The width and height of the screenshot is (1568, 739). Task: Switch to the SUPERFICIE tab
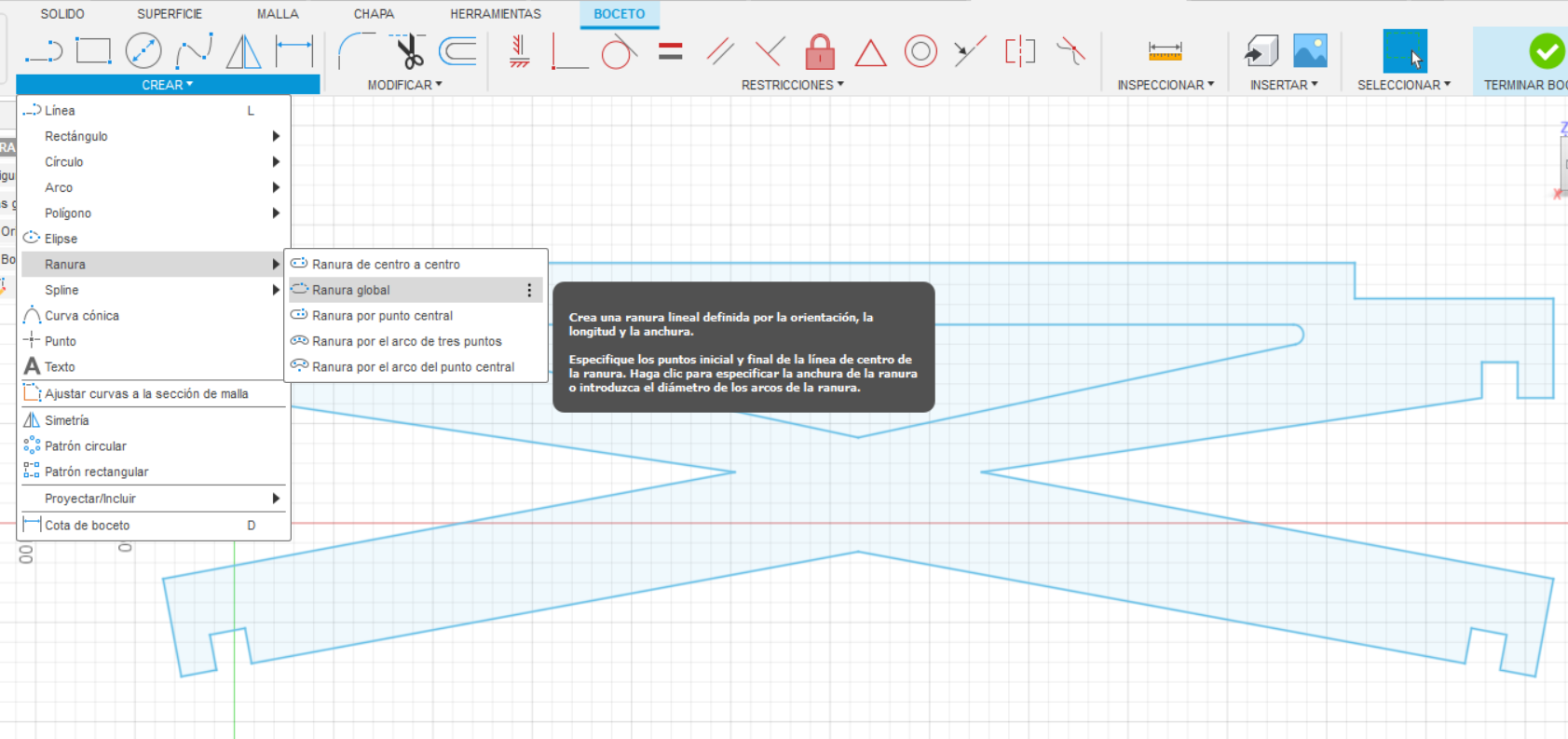click(170, 14)
